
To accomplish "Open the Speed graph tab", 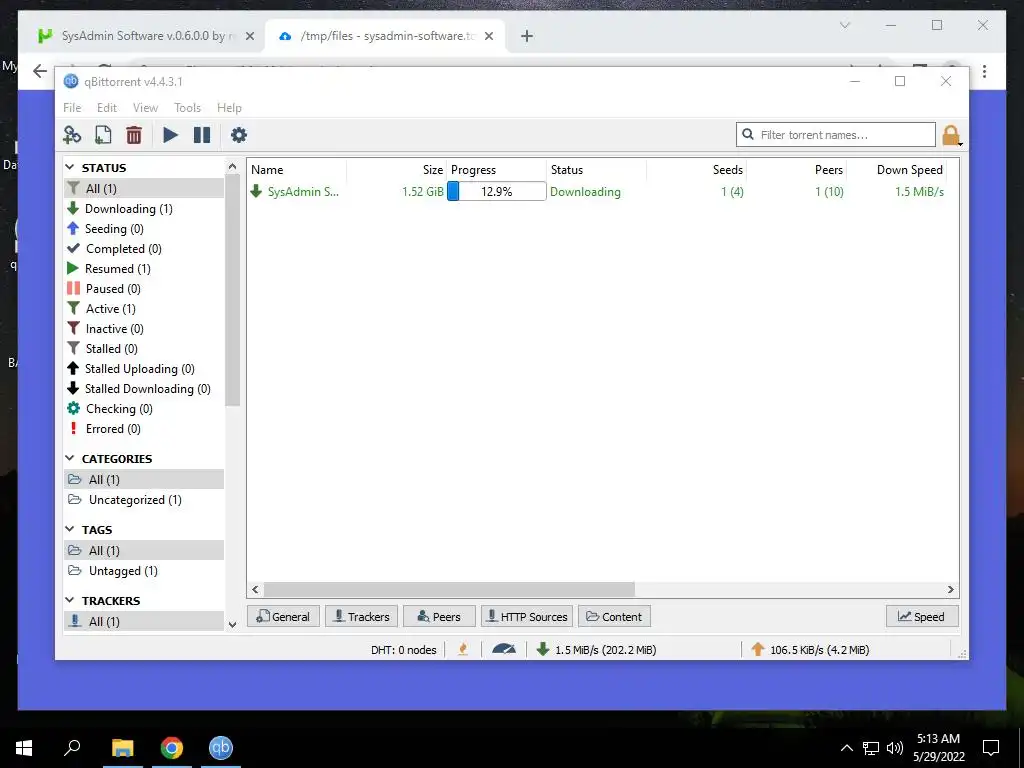I will click(922, 616).
